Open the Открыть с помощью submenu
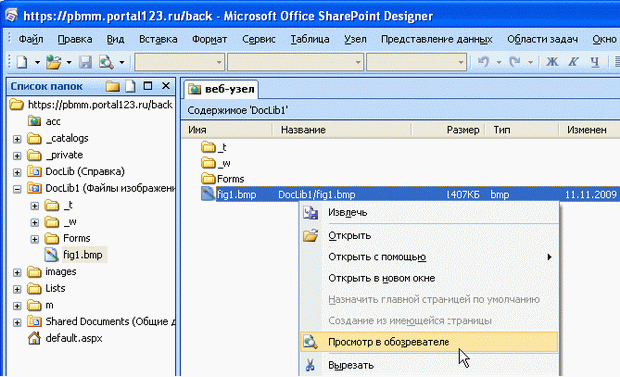The height and width of the screenshot is (377, 620). coord(429,257)
